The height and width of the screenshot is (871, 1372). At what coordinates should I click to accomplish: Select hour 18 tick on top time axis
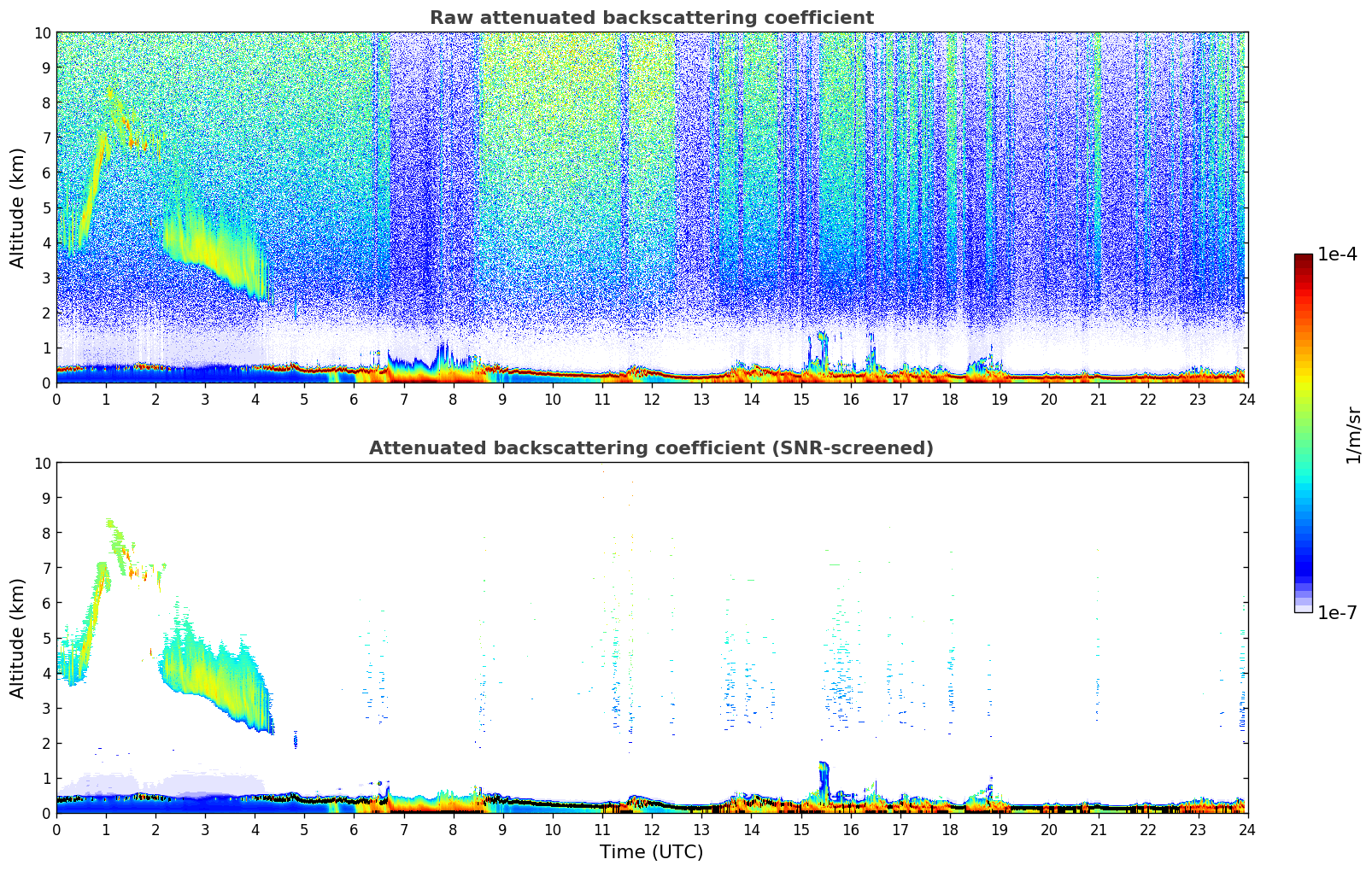click(949, 399)
